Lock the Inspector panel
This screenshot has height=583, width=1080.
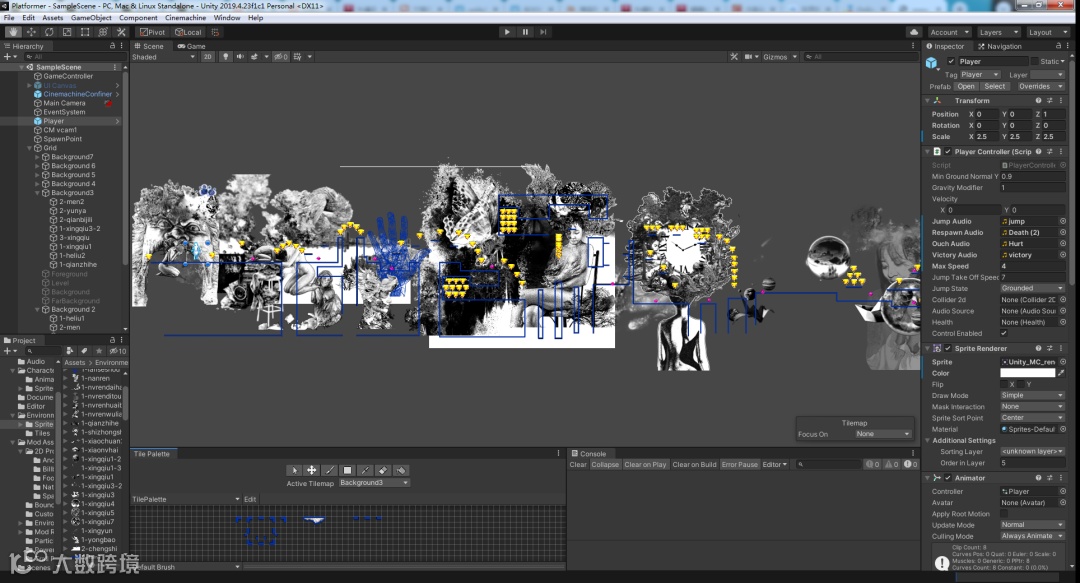coord(1059,46)
